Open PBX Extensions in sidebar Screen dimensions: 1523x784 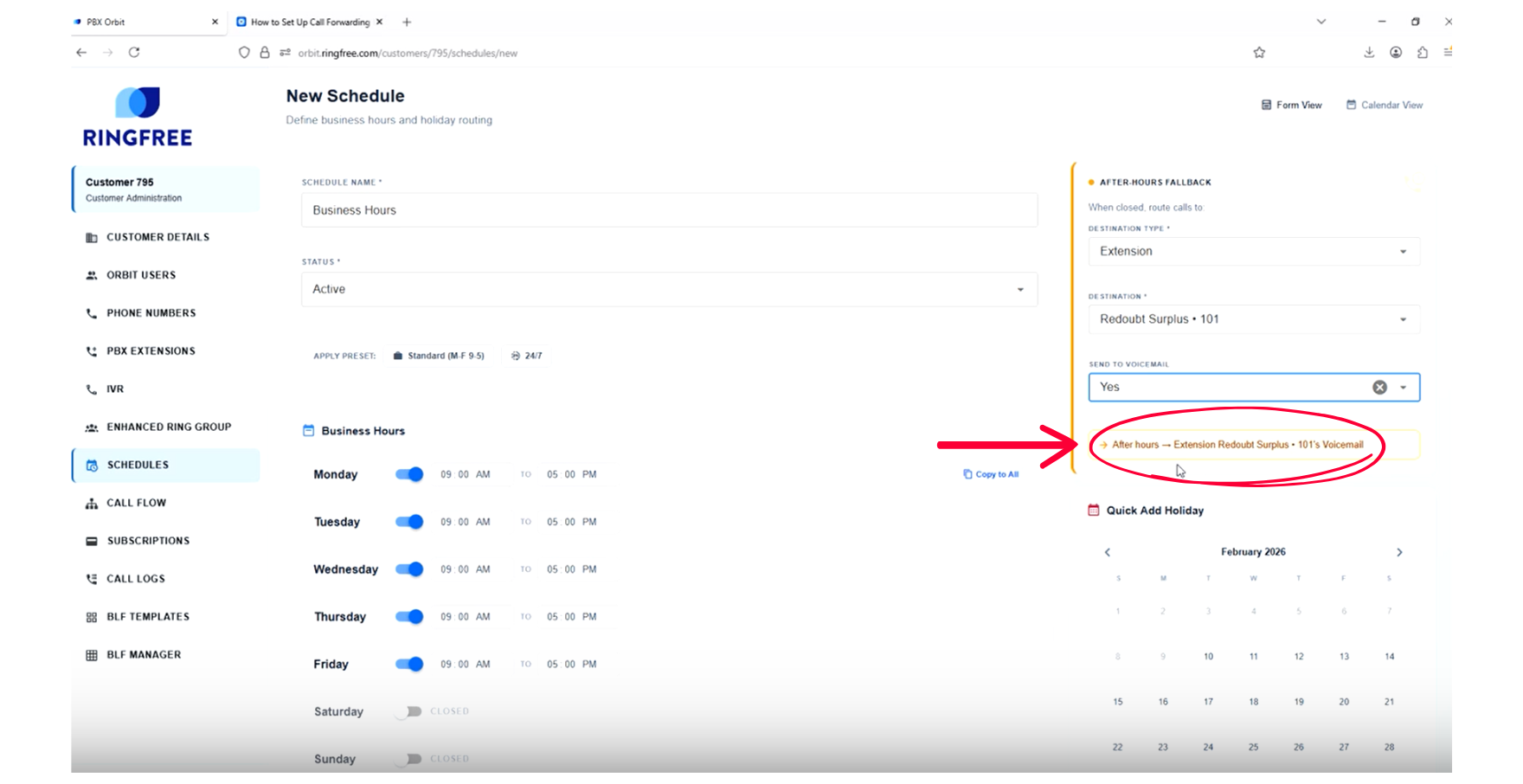(x=151, y=351)
